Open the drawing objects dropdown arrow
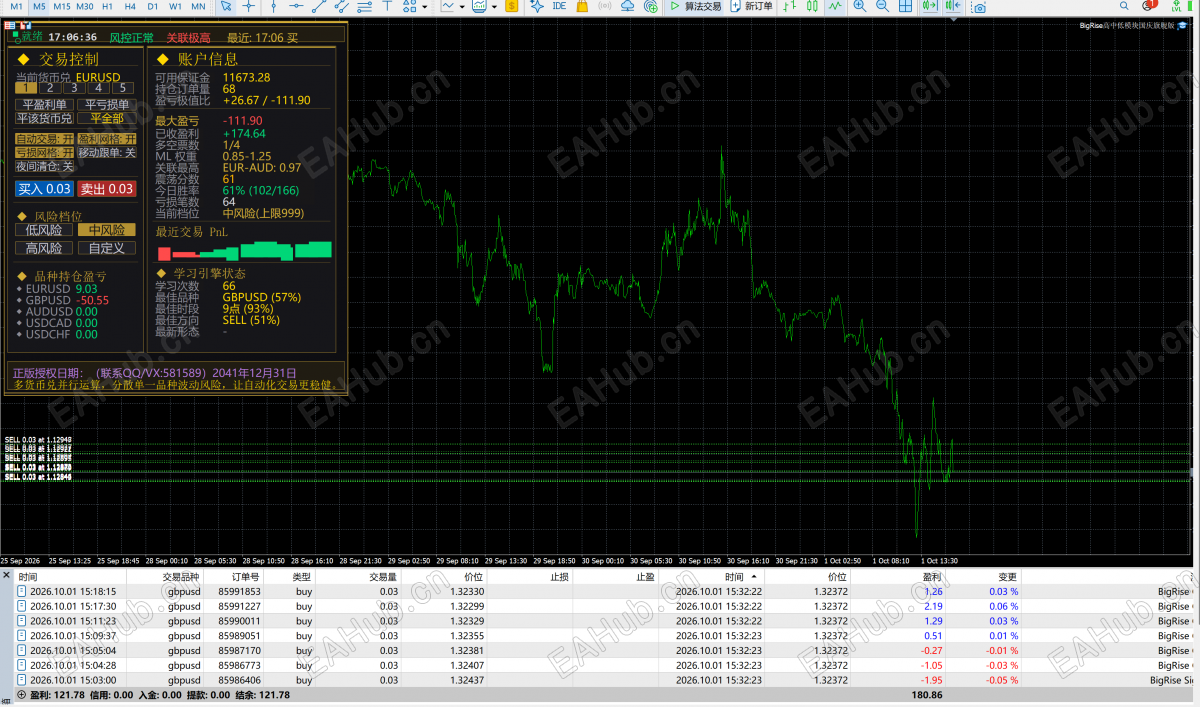Viewport: 1200px width, 707px height. 425,6
